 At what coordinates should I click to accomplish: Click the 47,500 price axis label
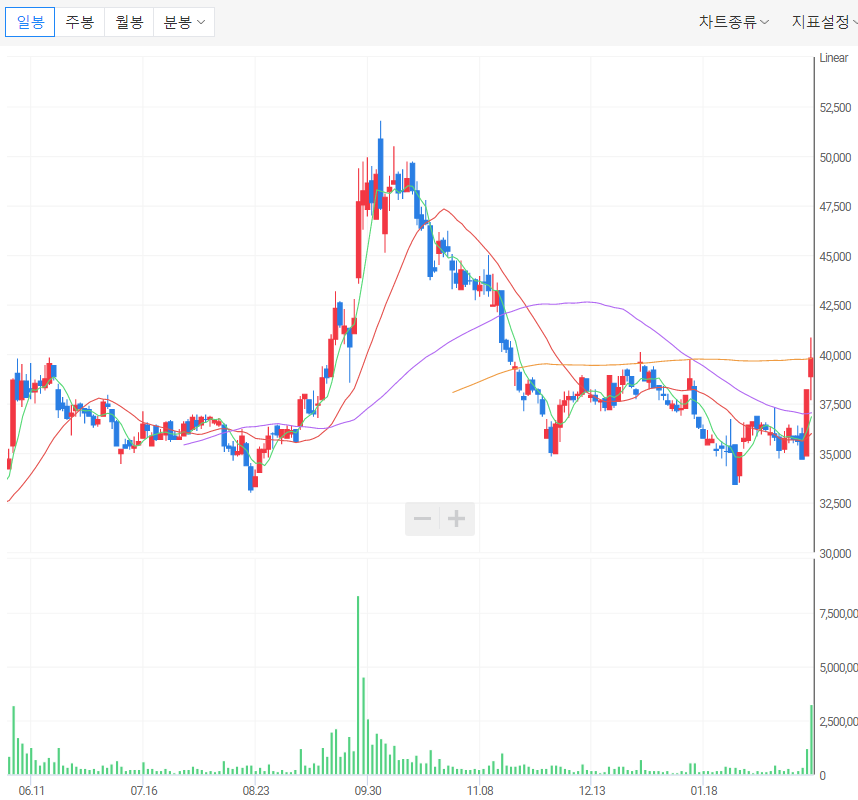pyautogui.click(x=835, y=207)
